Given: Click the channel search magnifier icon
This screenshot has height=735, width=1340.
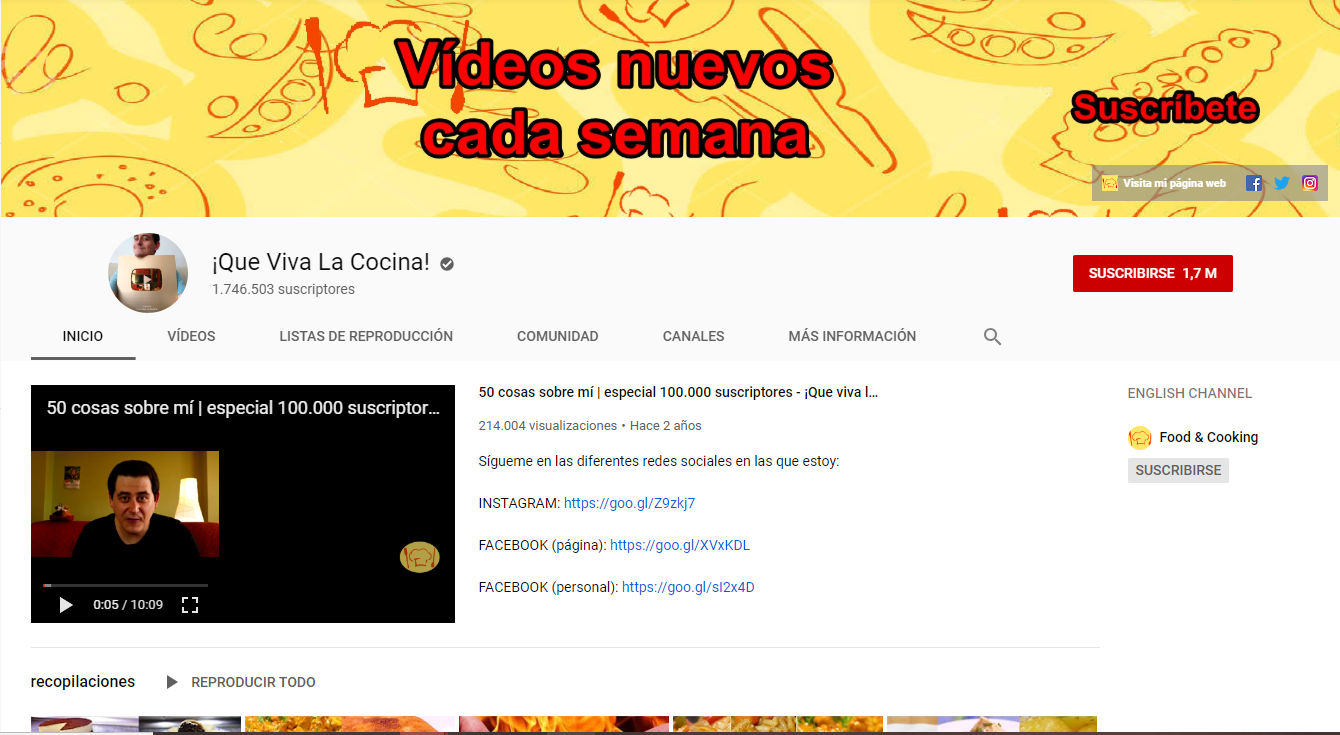Looking at the screenshot, I should tap(992, 337).
